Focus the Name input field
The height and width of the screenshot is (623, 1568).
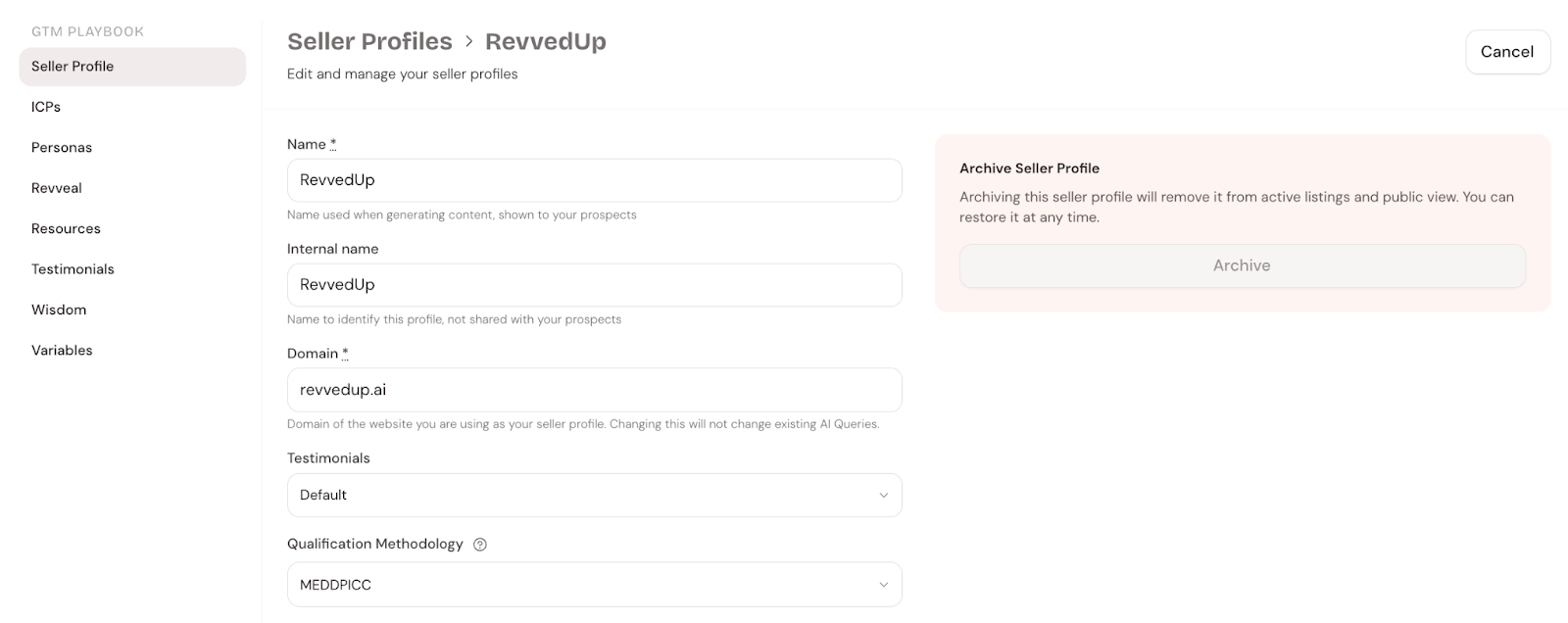tap(594, 180)
